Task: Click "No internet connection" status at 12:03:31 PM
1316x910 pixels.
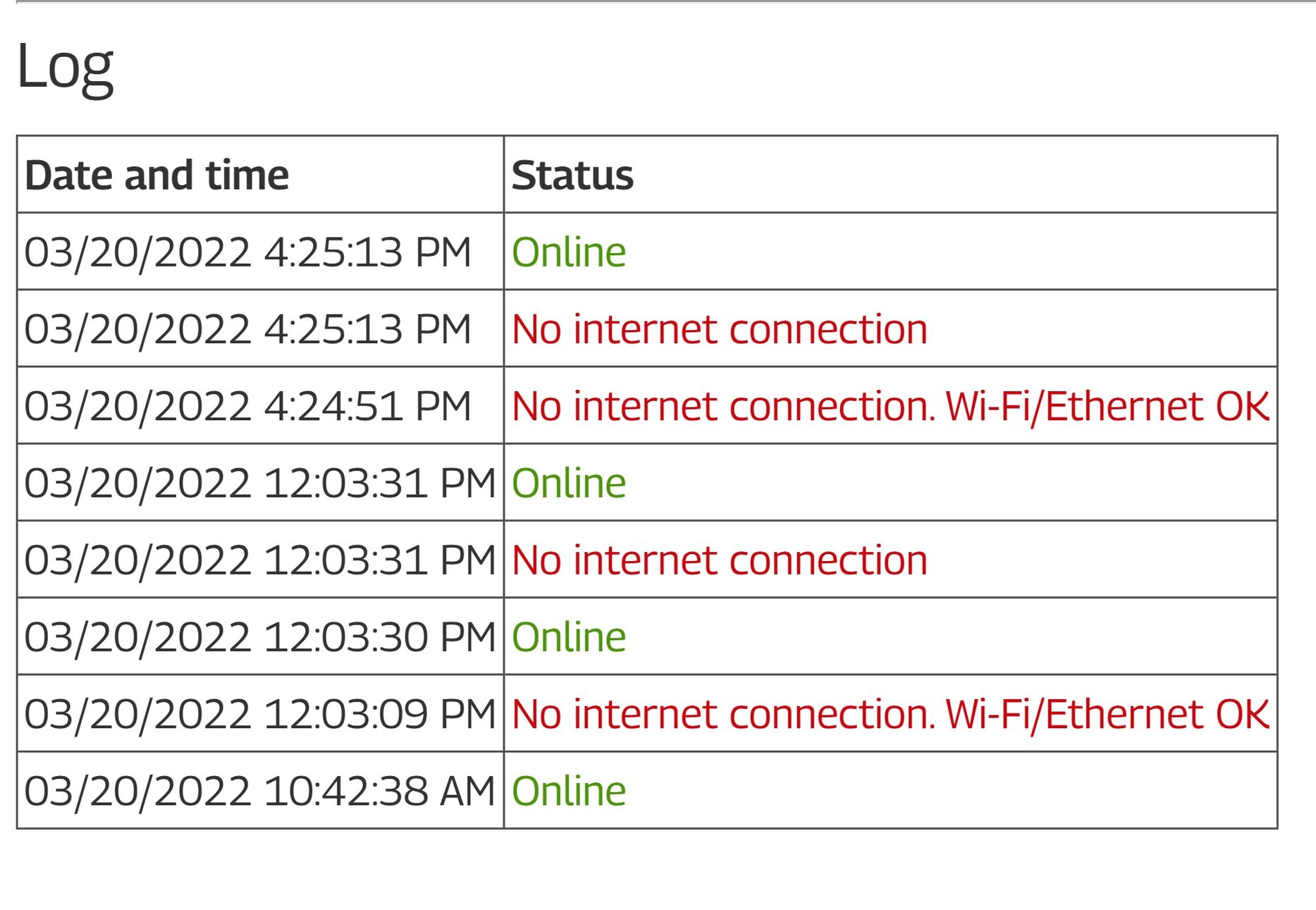Action: [x=719, y=560]
